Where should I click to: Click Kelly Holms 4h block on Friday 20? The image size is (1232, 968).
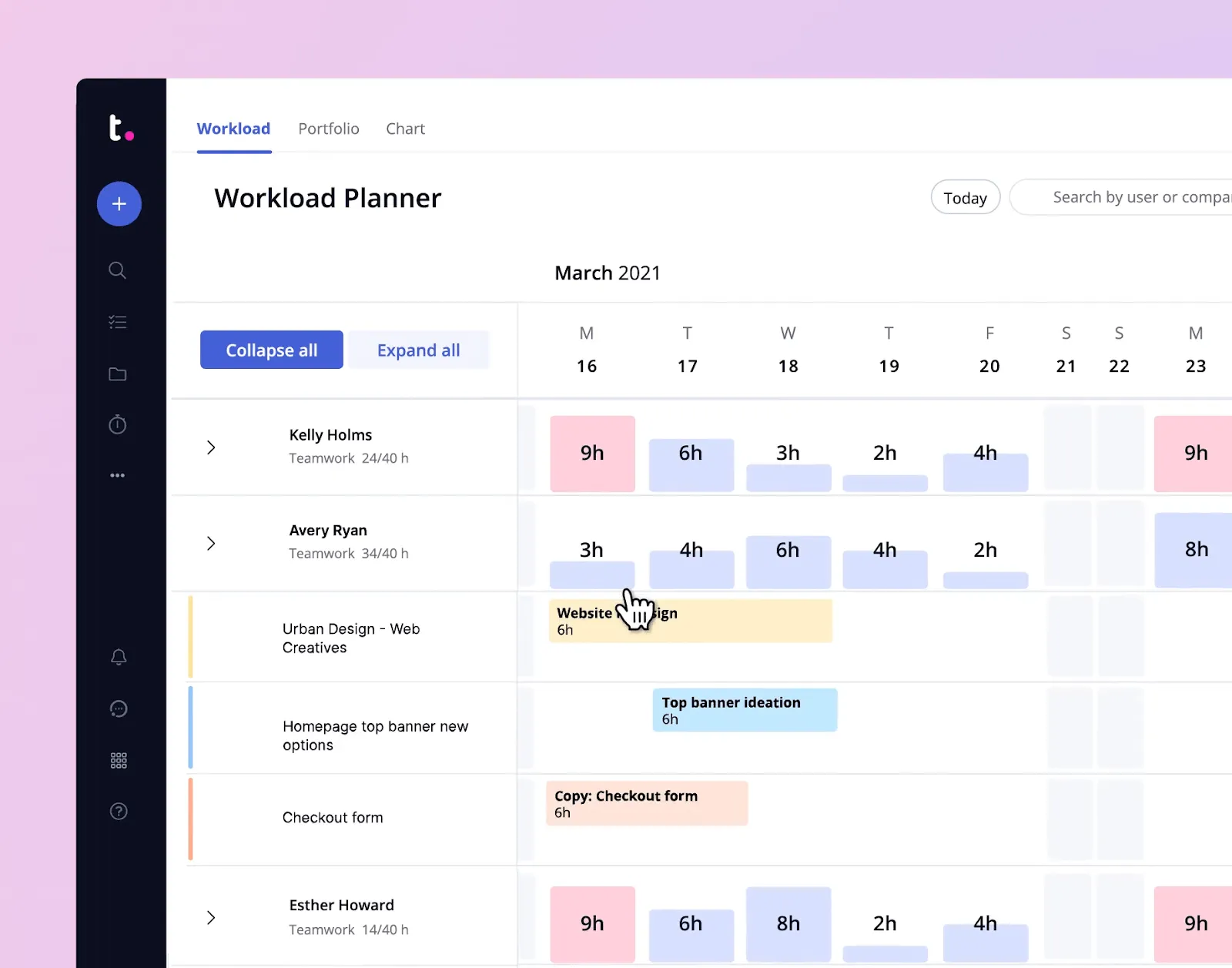click(986, 472)
